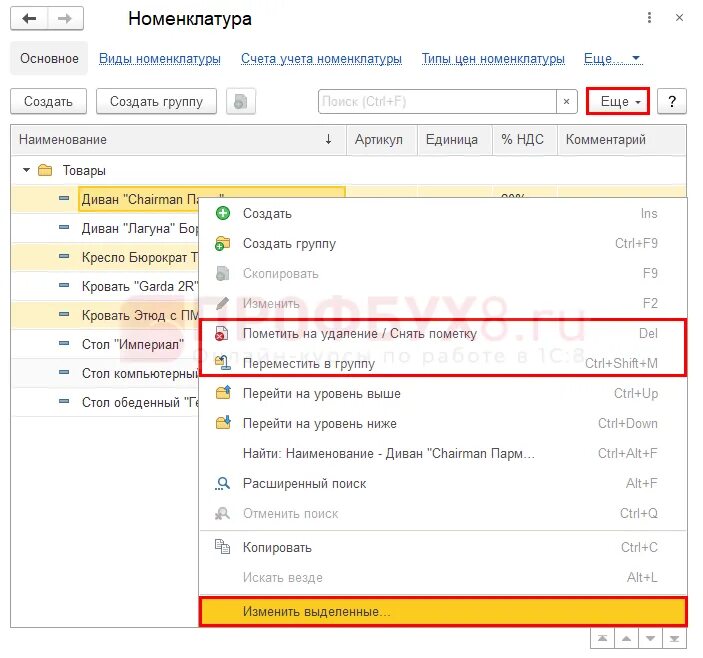Screen dimensions: 703x658
Task: Jump to the last row of the list
Action: point(674,638)
